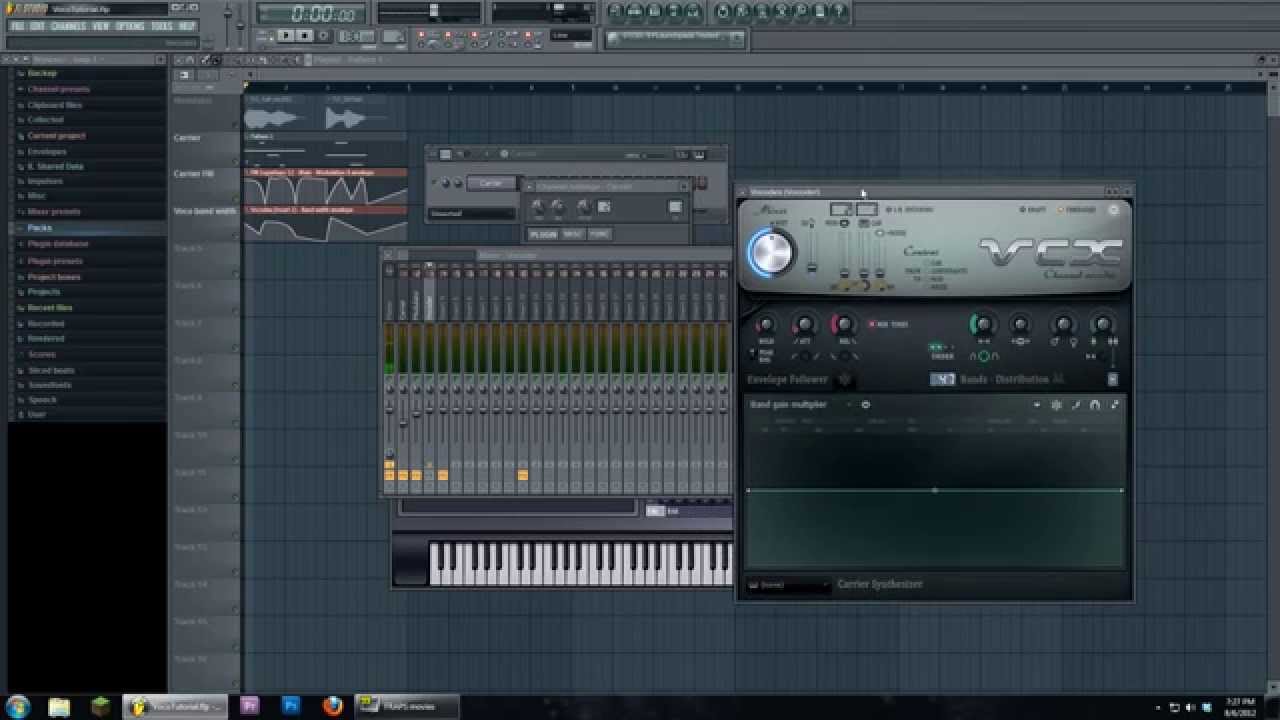The width and height of the screenshot is (1280, 720).
Task: Click the envelope editor pencil/step icon
Action: click(x=1076, y=405)
